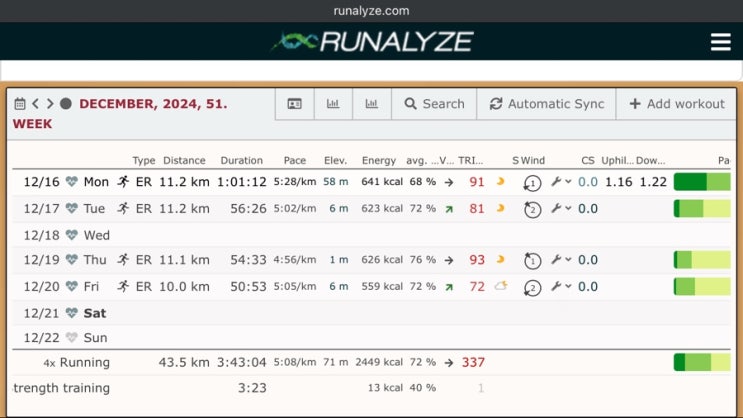743x418 pixels.
Task: Expand Friday's wrench tools dropdown
Action: 561,286
